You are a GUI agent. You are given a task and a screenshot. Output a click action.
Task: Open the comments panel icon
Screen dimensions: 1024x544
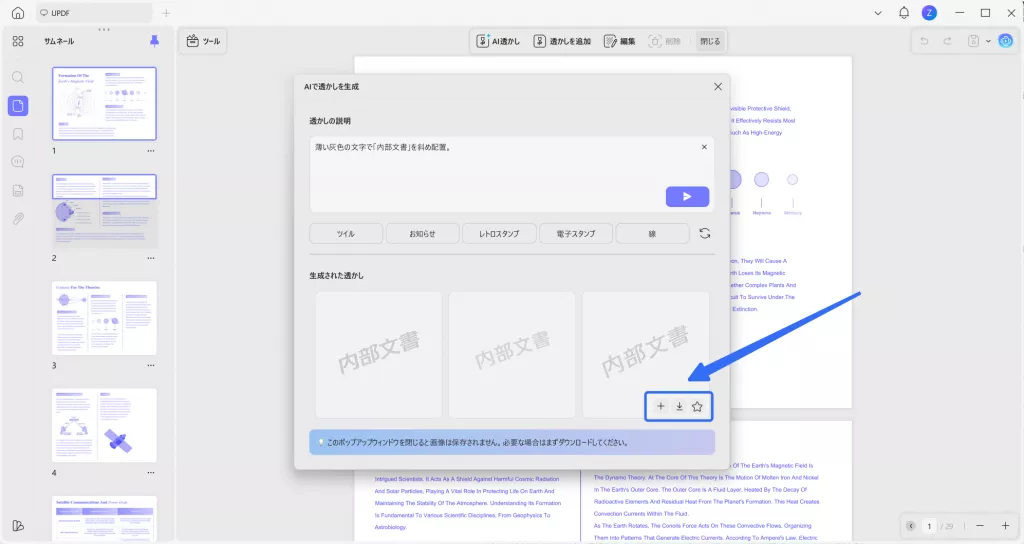[x=18, y=162]
